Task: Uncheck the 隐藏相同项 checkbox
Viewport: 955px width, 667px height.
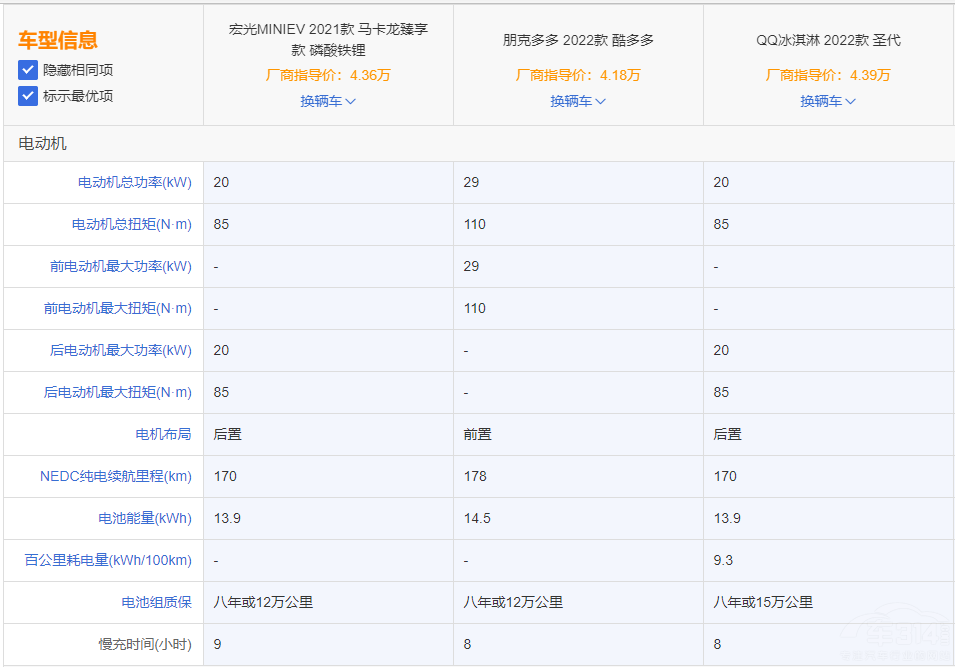Action: [x=28, y=70]
